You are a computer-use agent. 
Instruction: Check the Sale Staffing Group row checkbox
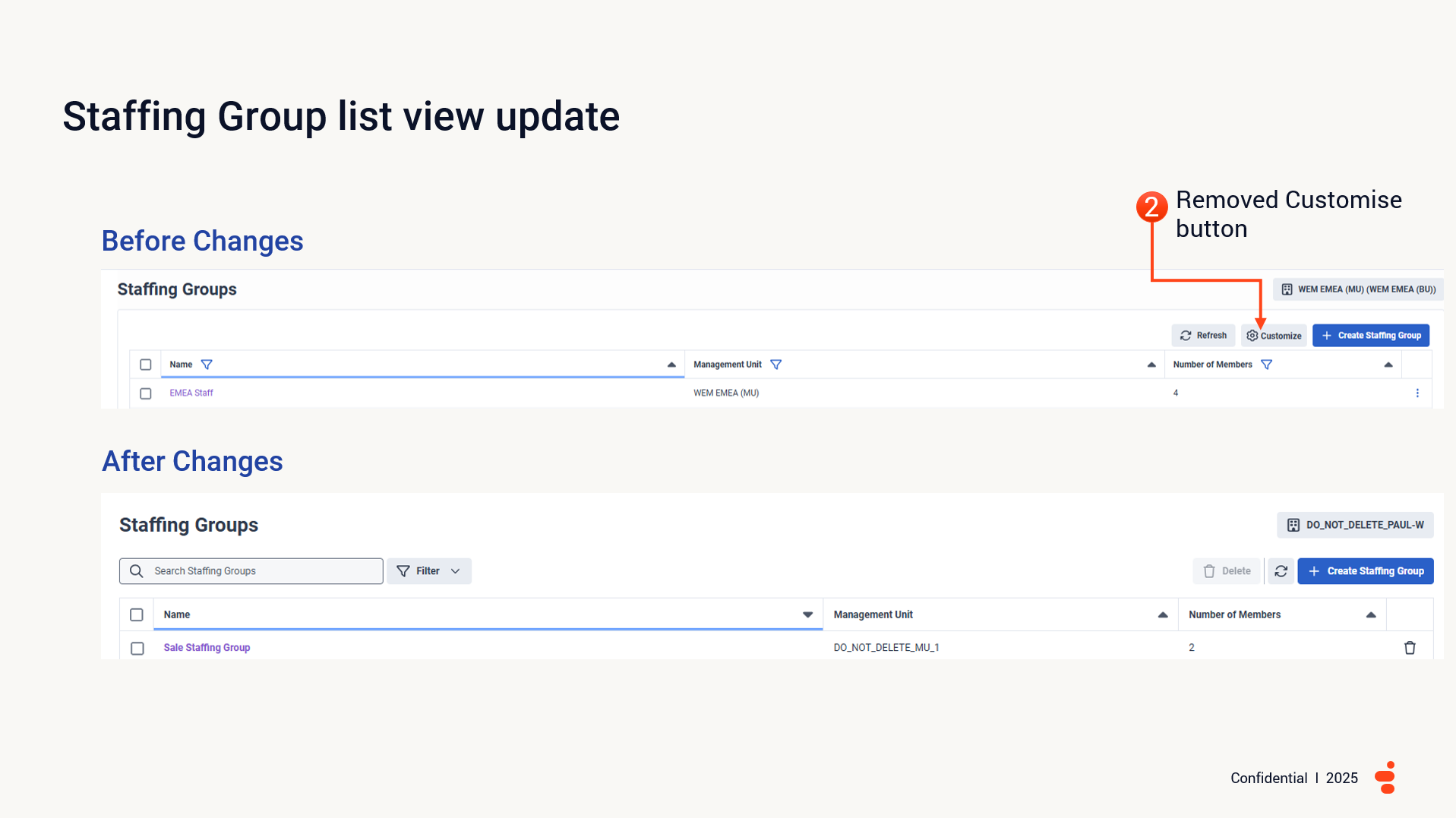point(137,648)
